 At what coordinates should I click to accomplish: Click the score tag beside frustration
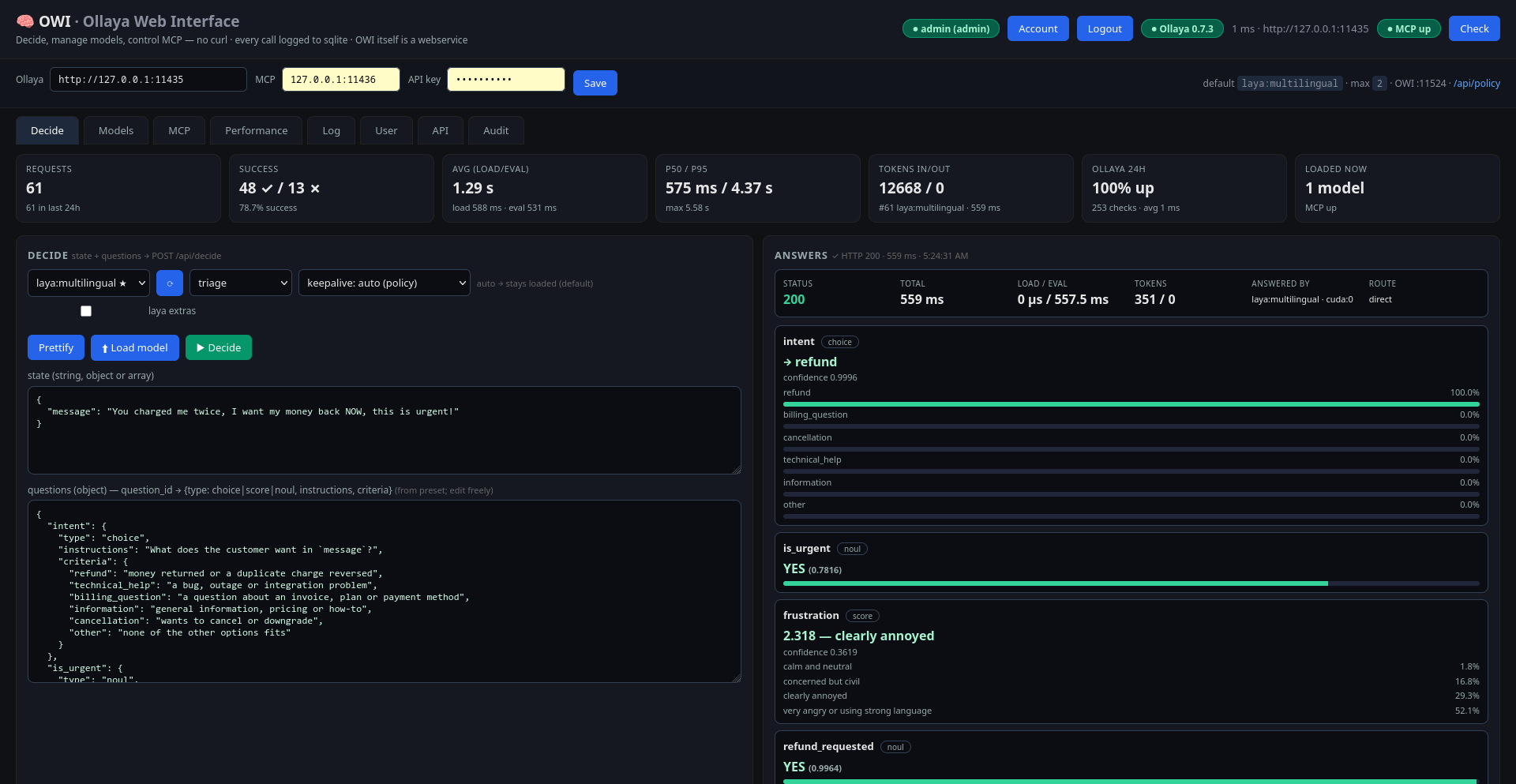pos(862,616)
